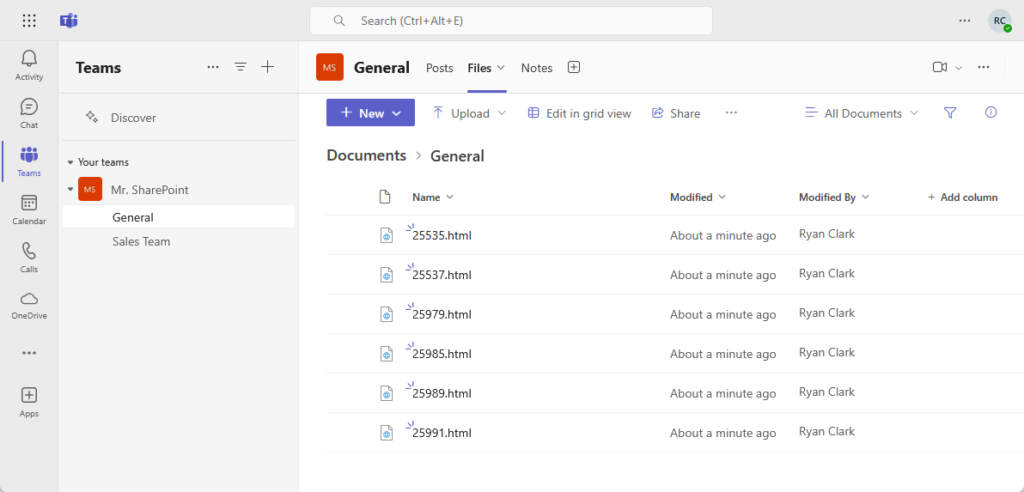1024x492 pixels.
Task: Add a tab with the plus icon
Action: point(573,67)
